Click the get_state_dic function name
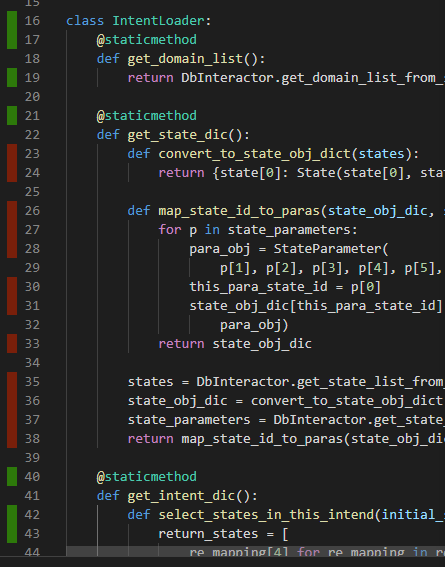445x567 pixels. 177,135
